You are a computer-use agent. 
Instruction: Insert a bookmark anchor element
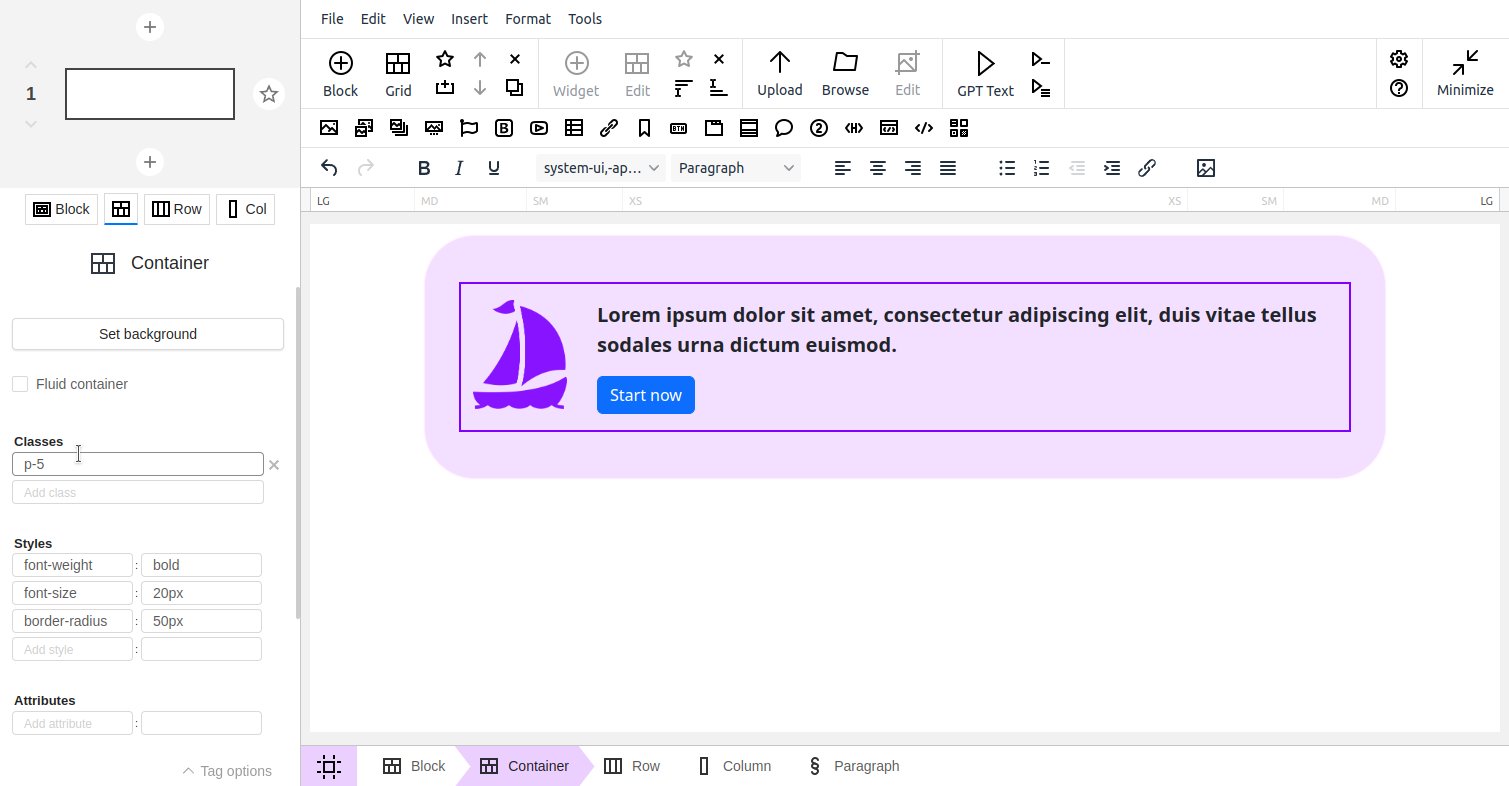643,128
